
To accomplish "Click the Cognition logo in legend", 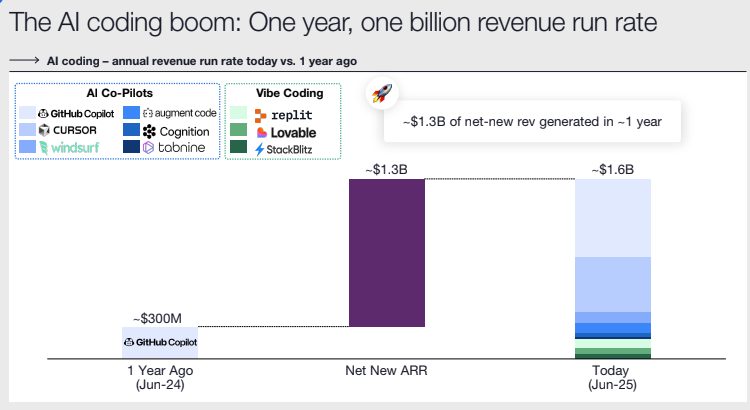I will point(176,131).
